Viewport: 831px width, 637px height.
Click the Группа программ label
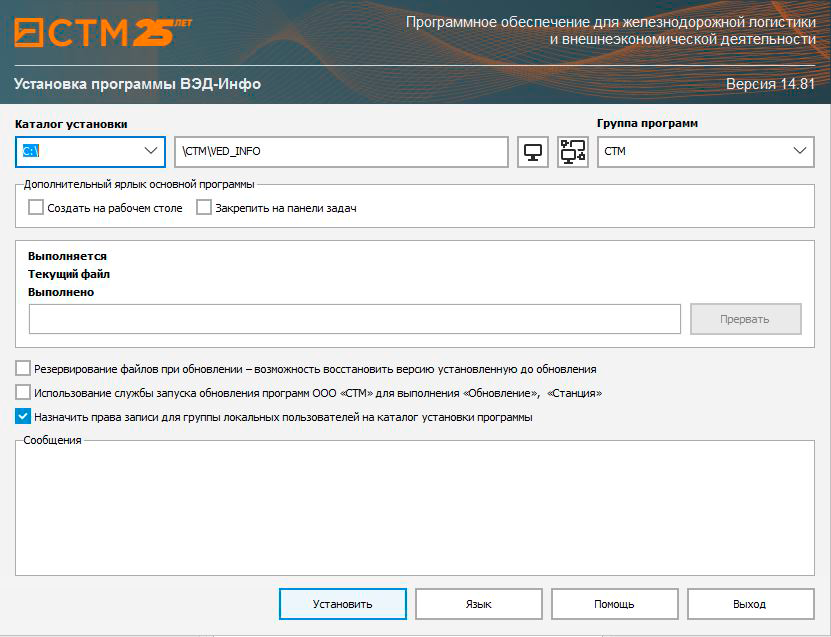(647, 123)
